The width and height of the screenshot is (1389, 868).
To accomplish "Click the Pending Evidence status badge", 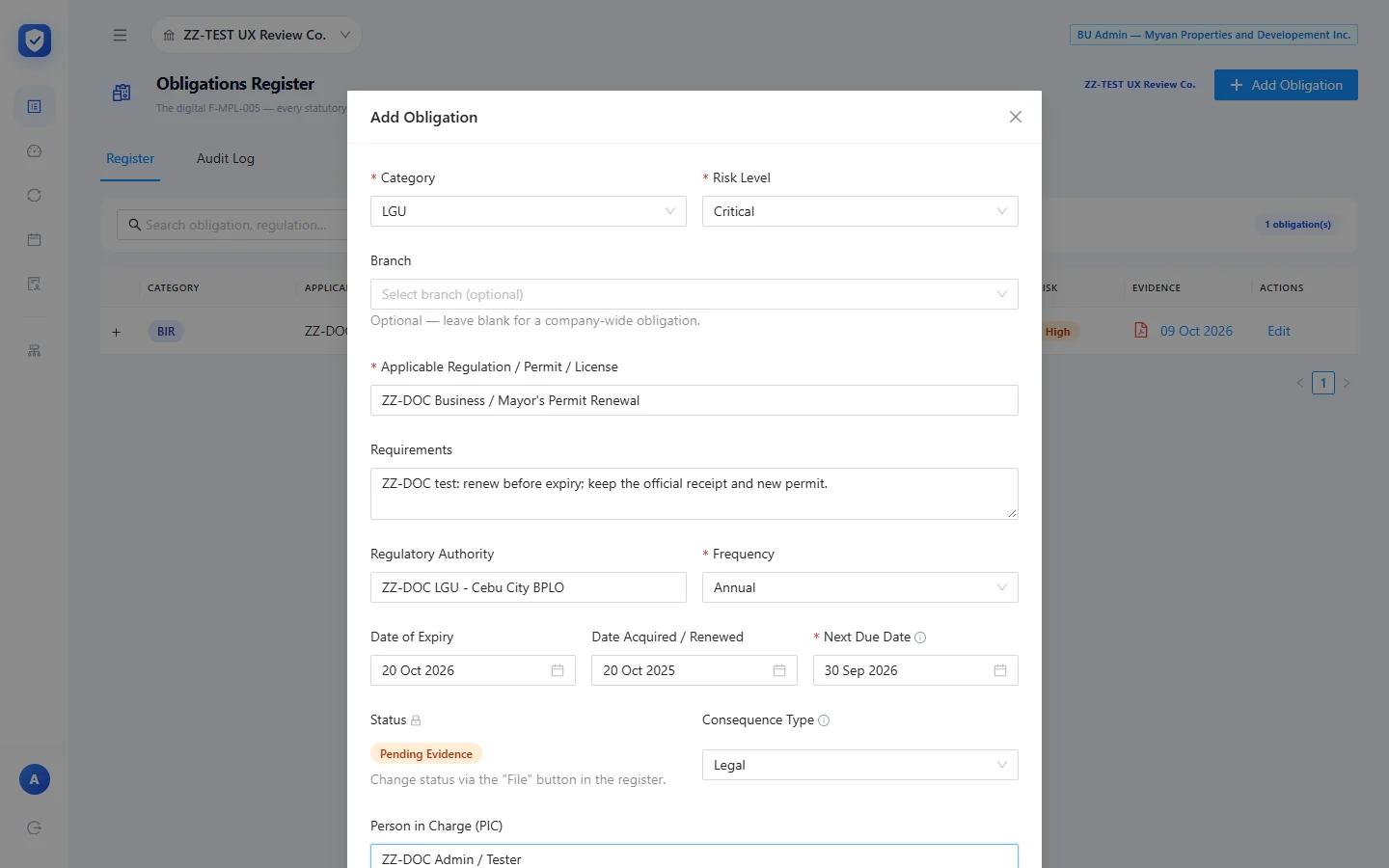I will 426,754.
